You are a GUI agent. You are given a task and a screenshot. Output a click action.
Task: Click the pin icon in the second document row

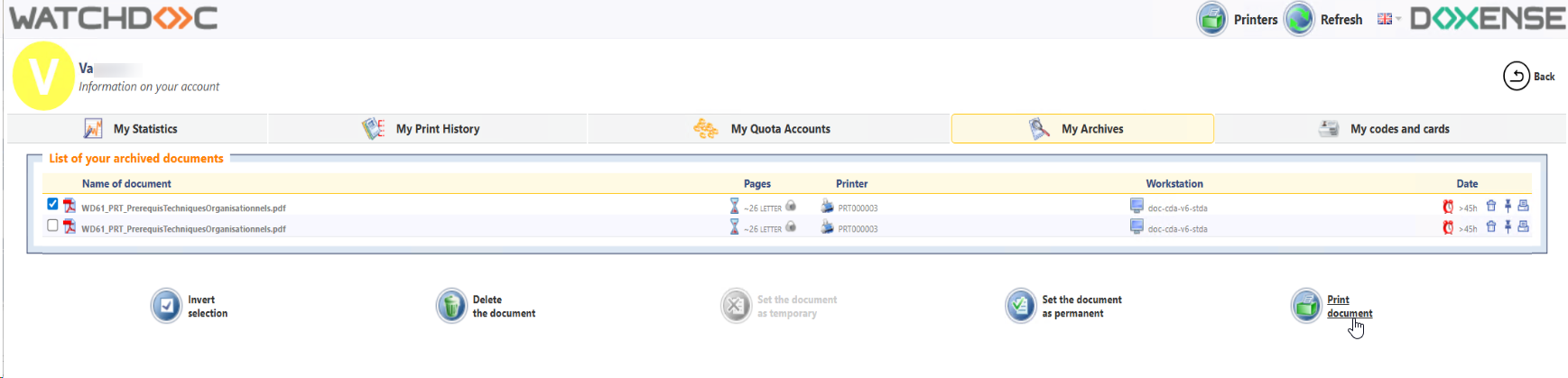tap(1508, 227)
